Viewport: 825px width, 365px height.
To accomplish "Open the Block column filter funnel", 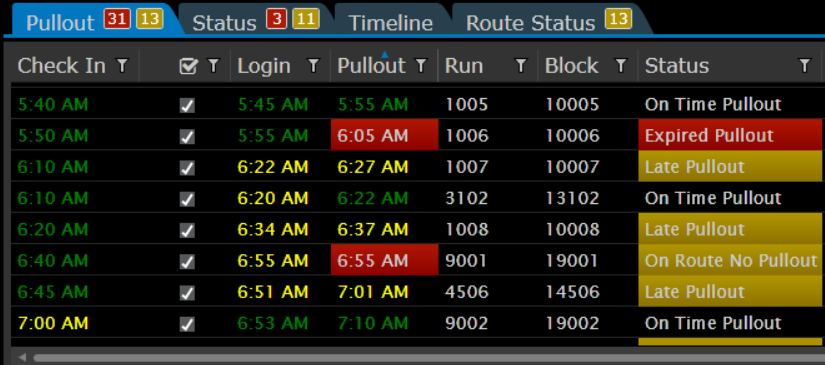I will 621,66.
